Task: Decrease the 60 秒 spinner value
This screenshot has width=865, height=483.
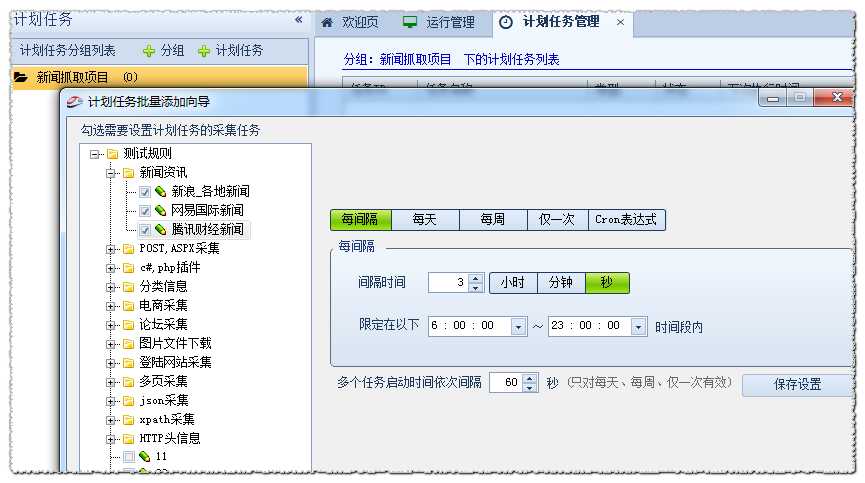Action: pos(530,388)
